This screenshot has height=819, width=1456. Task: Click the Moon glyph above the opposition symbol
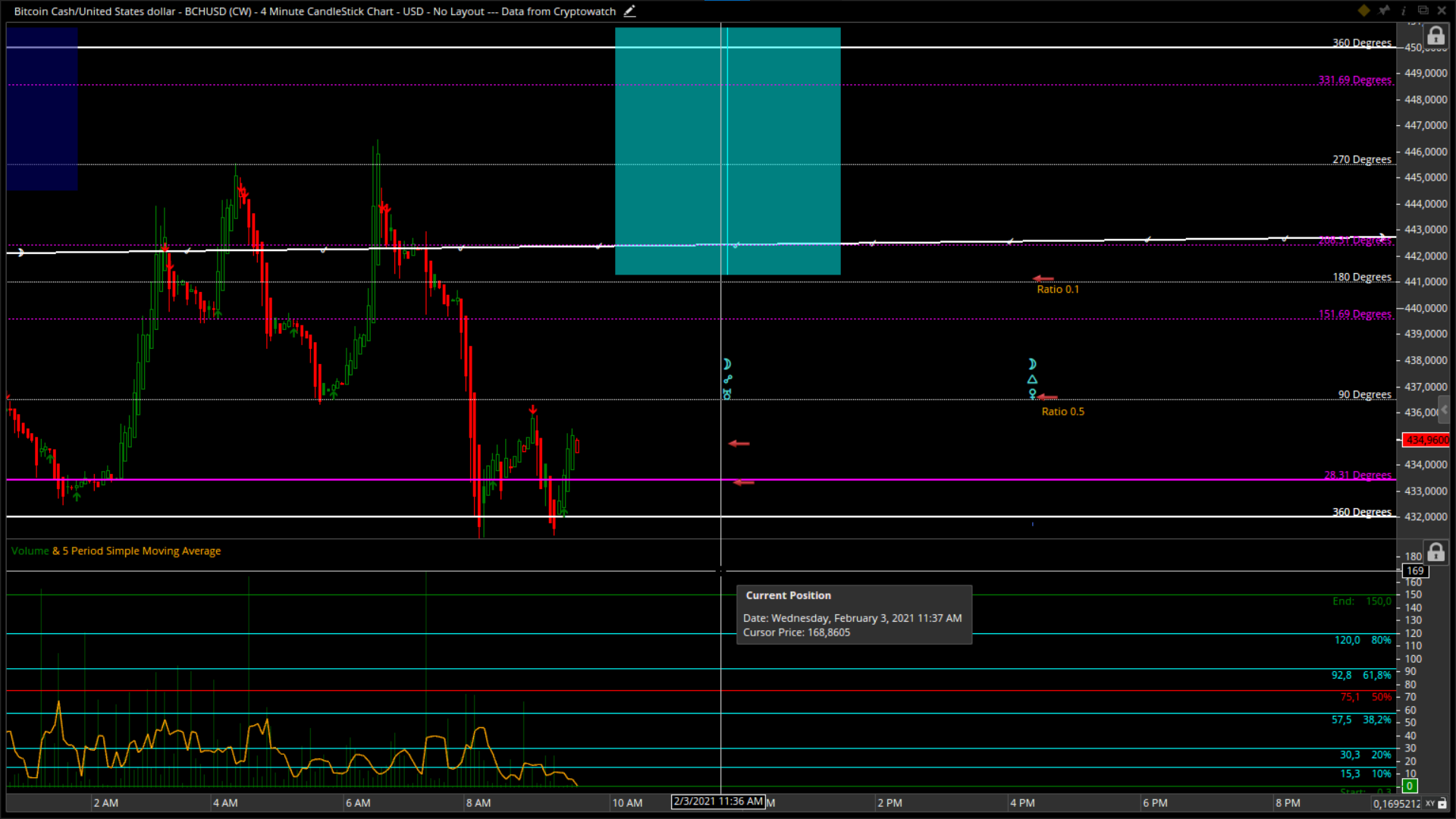click(726, 364)
